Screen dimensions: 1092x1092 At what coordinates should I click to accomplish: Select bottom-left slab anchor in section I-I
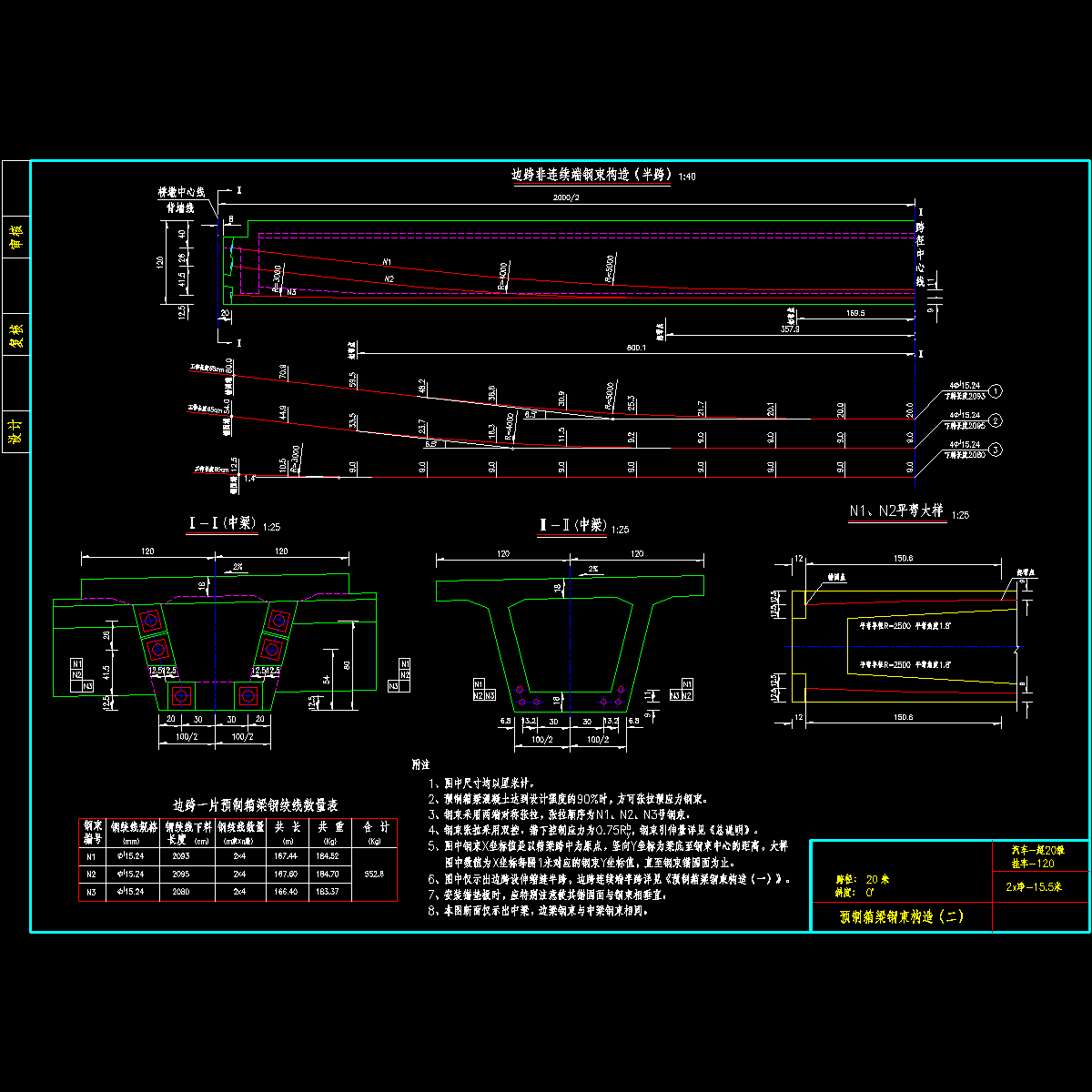tap(180, 696)
